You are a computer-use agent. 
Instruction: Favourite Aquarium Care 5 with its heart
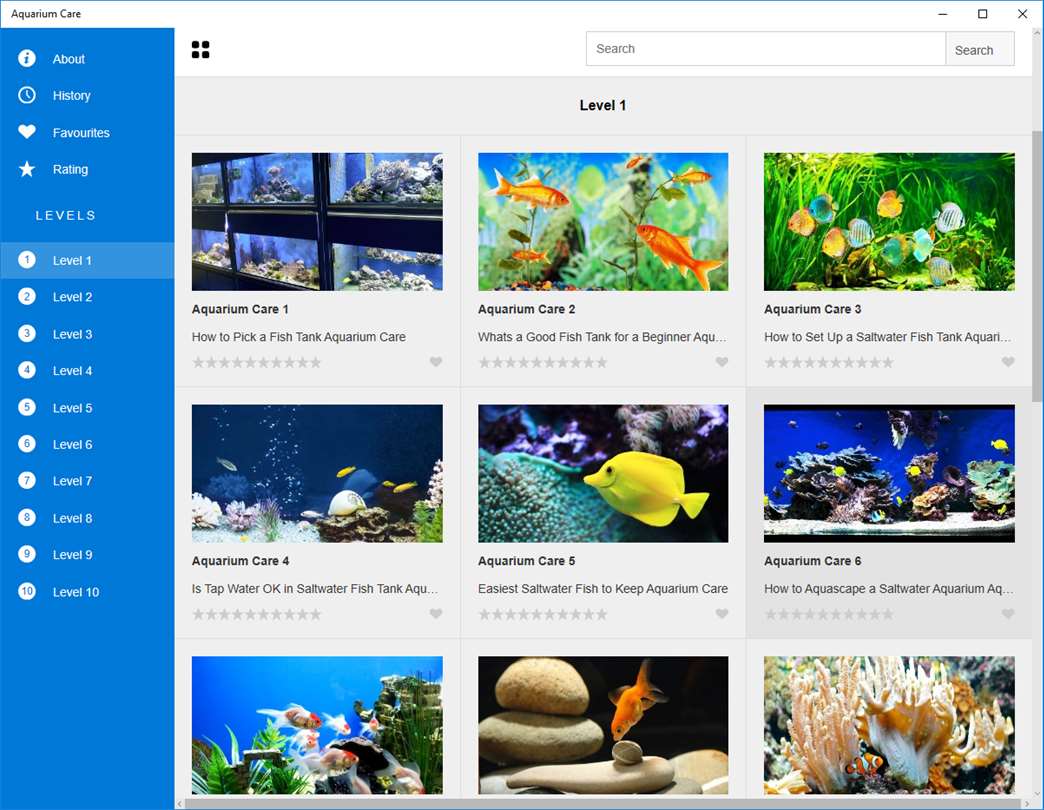point(722,614)
